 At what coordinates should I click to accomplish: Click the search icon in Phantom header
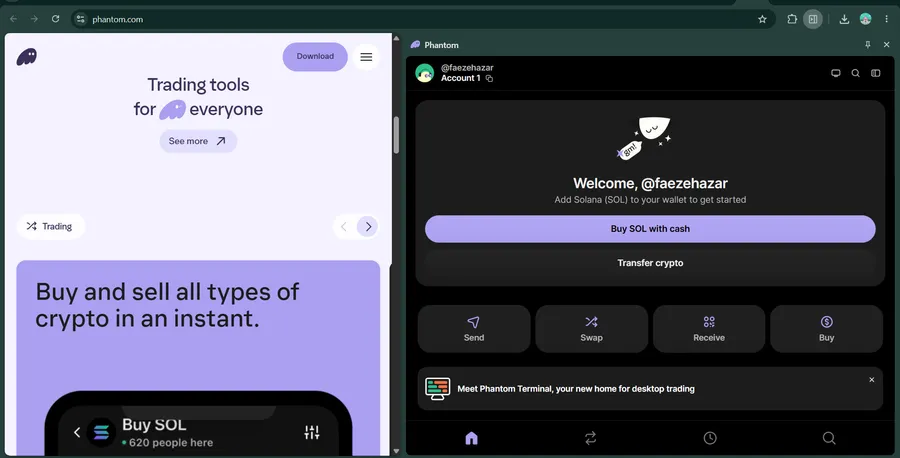coord(855,73)
